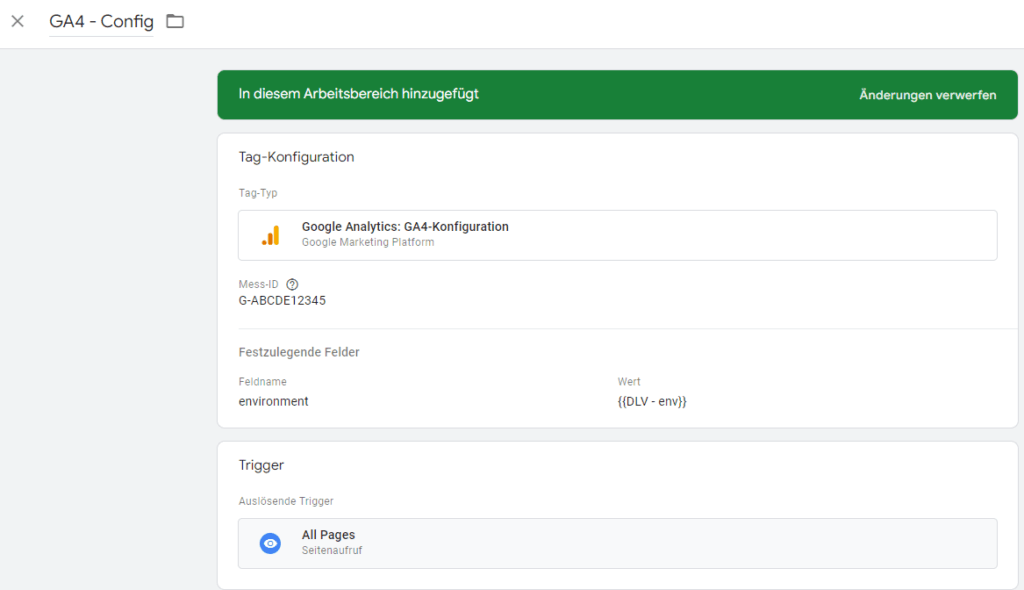Screen dimensions: 1024x590
Task: Click the Mess-ID label
Action: [x=258, y=284]
